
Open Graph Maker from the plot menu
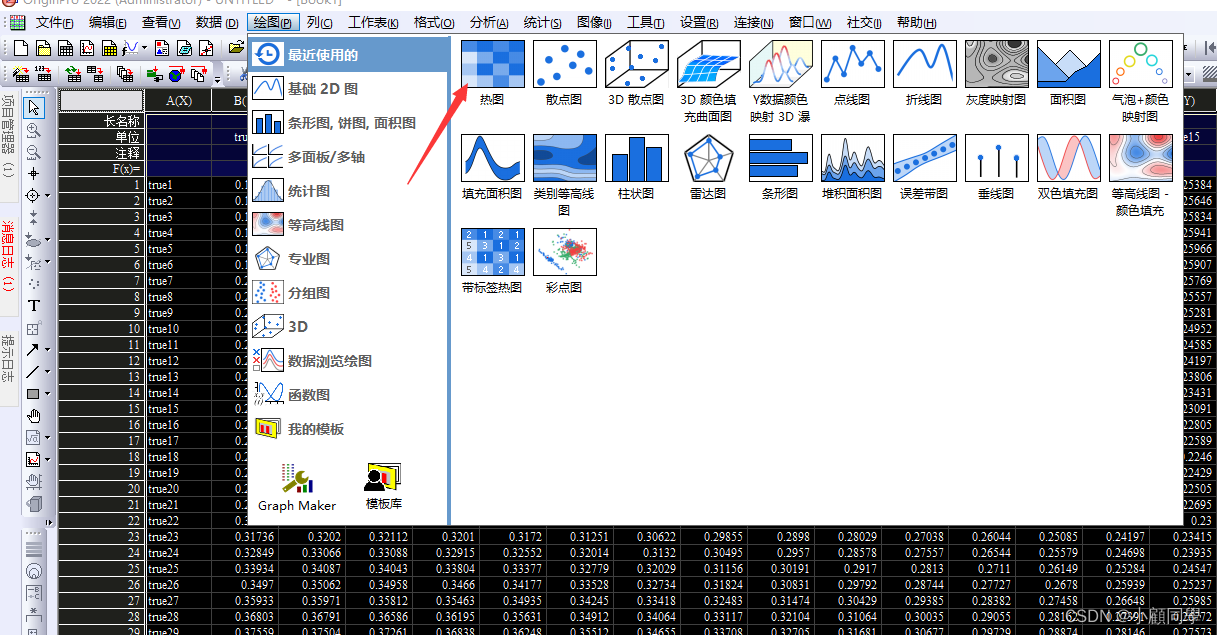coord(297,487)
